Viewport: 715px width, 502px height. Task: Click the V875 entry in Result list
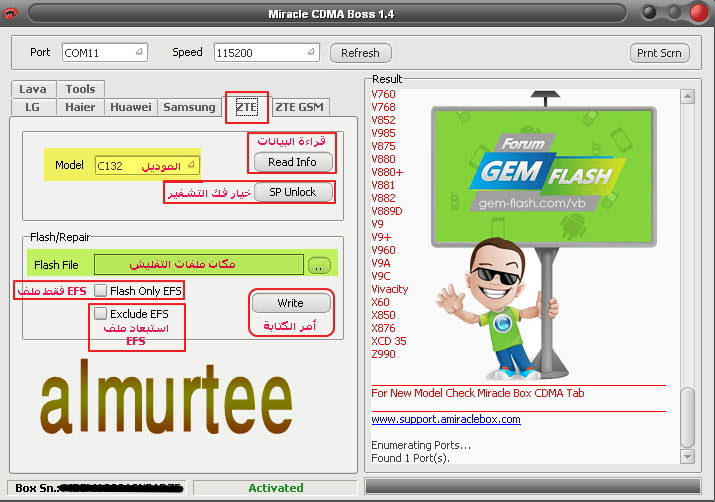[x=383, y=146]
